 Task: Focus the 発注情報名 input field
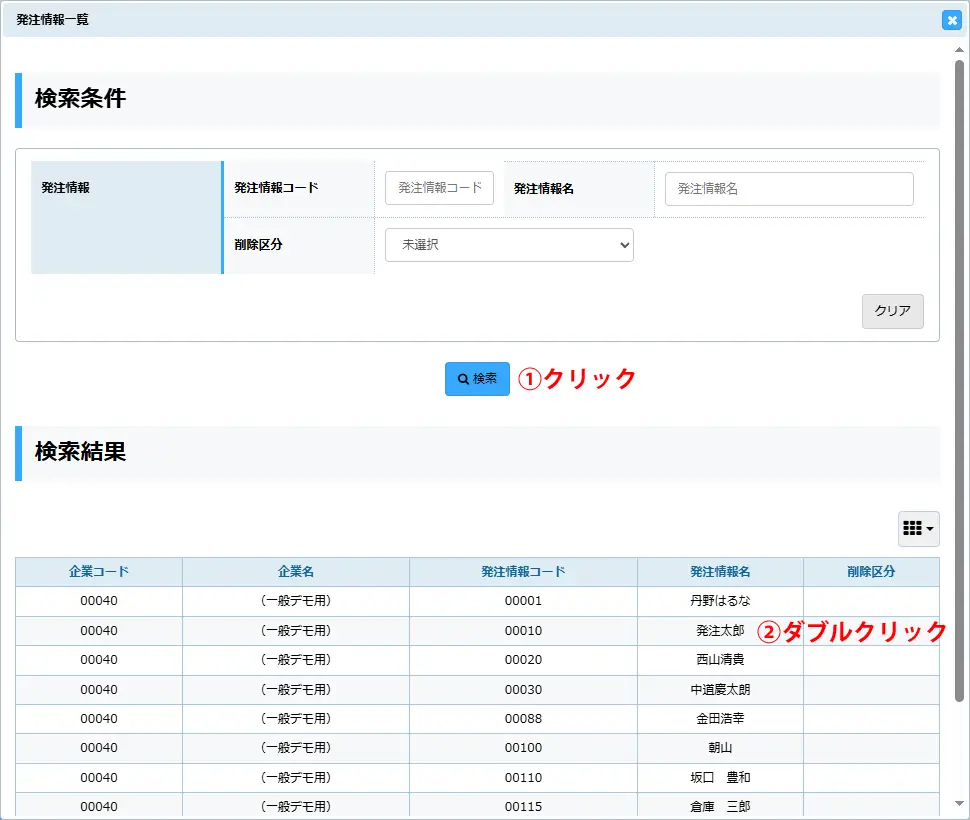[789, 188]
